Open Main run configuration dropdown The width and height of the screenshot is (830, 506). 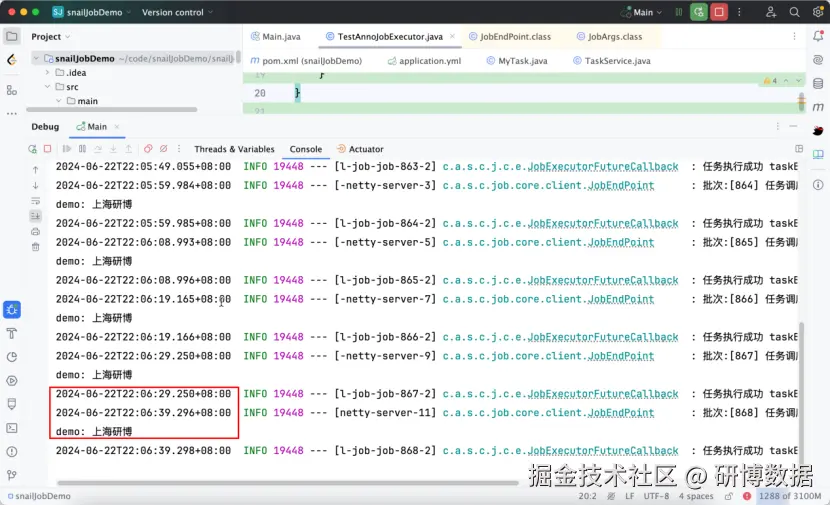tap(642, 12)
